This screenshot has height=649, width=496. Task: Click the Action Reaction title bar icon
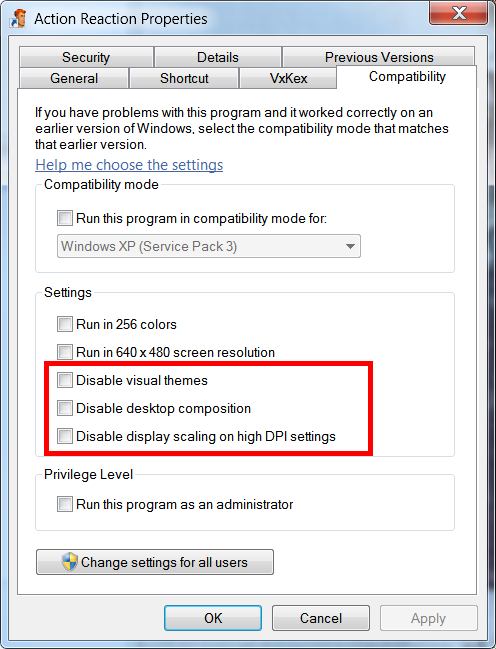click(18, 19)
